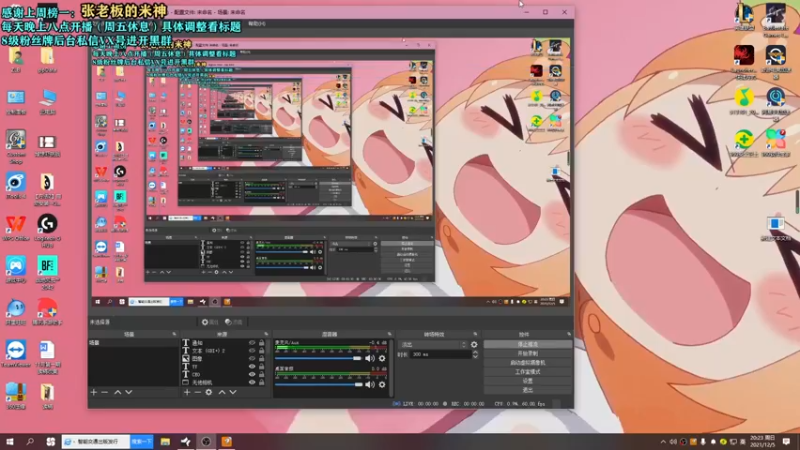
Task: Open the taskbar clock showing 20:23
Action: tap(764, 442)
